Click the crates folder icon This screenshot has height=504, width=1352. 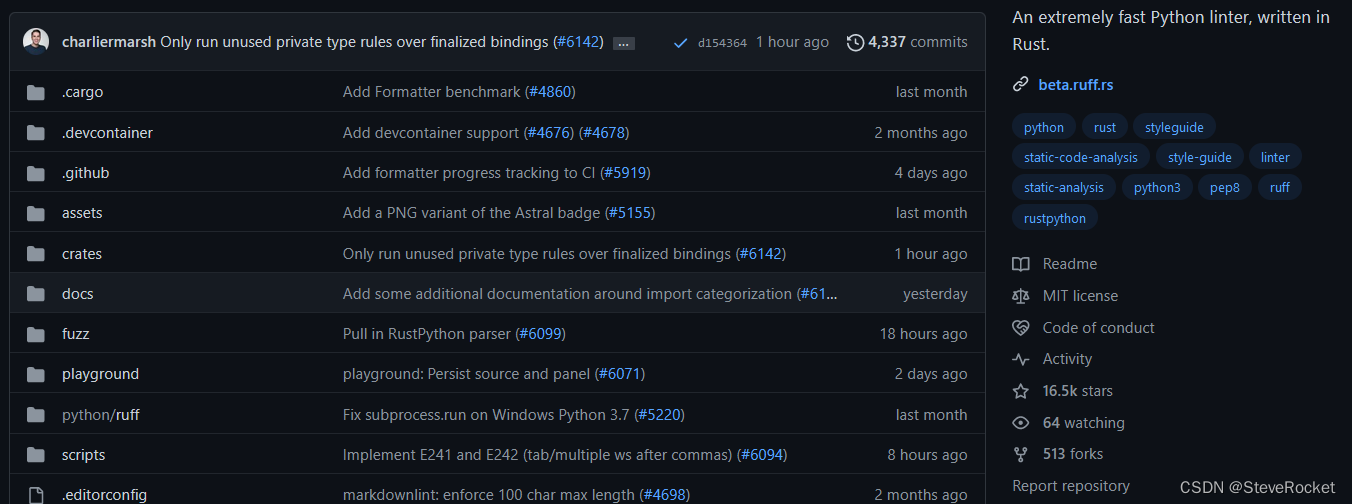(x=36, y=254)
